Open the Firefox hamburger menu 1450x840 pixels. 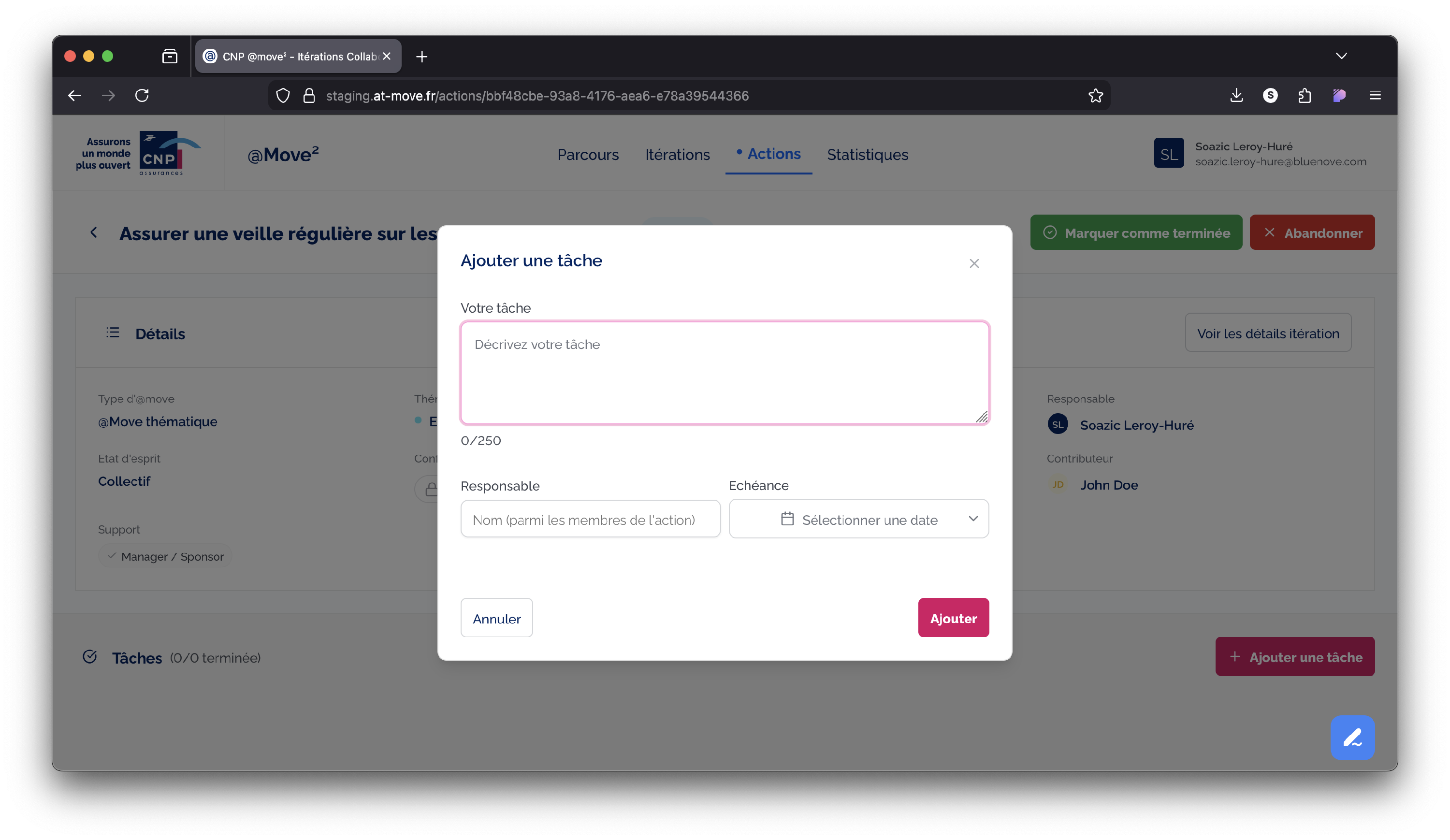[1375, 96]
